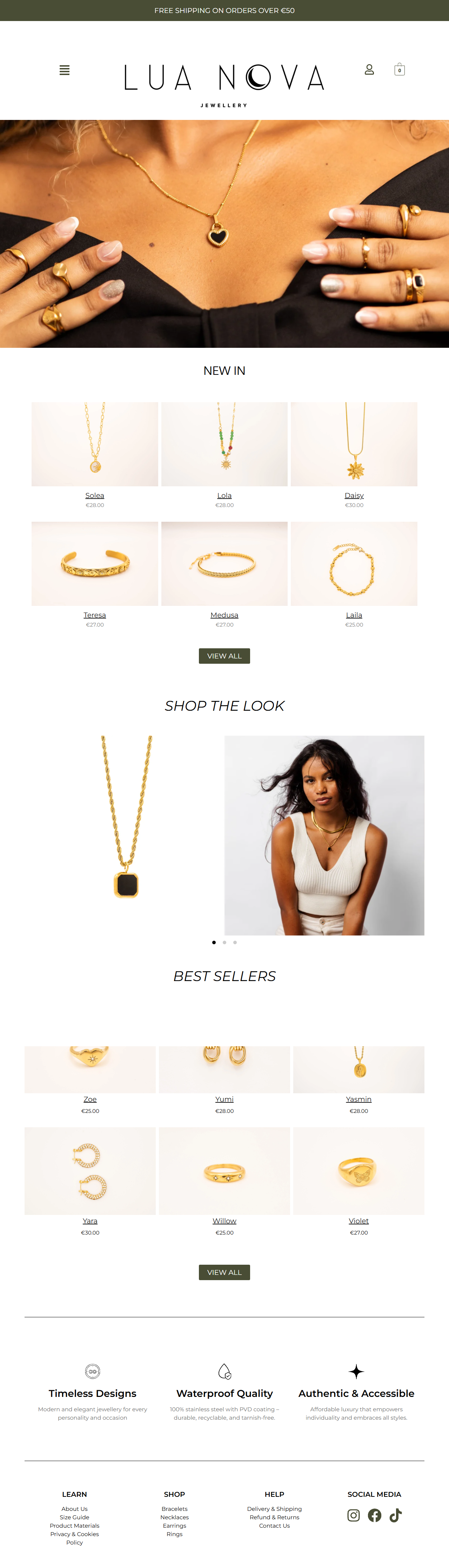Click the Teresa bangle thumbnail
The width and height of the screenshot is (449, 1568).
point(94,564)
